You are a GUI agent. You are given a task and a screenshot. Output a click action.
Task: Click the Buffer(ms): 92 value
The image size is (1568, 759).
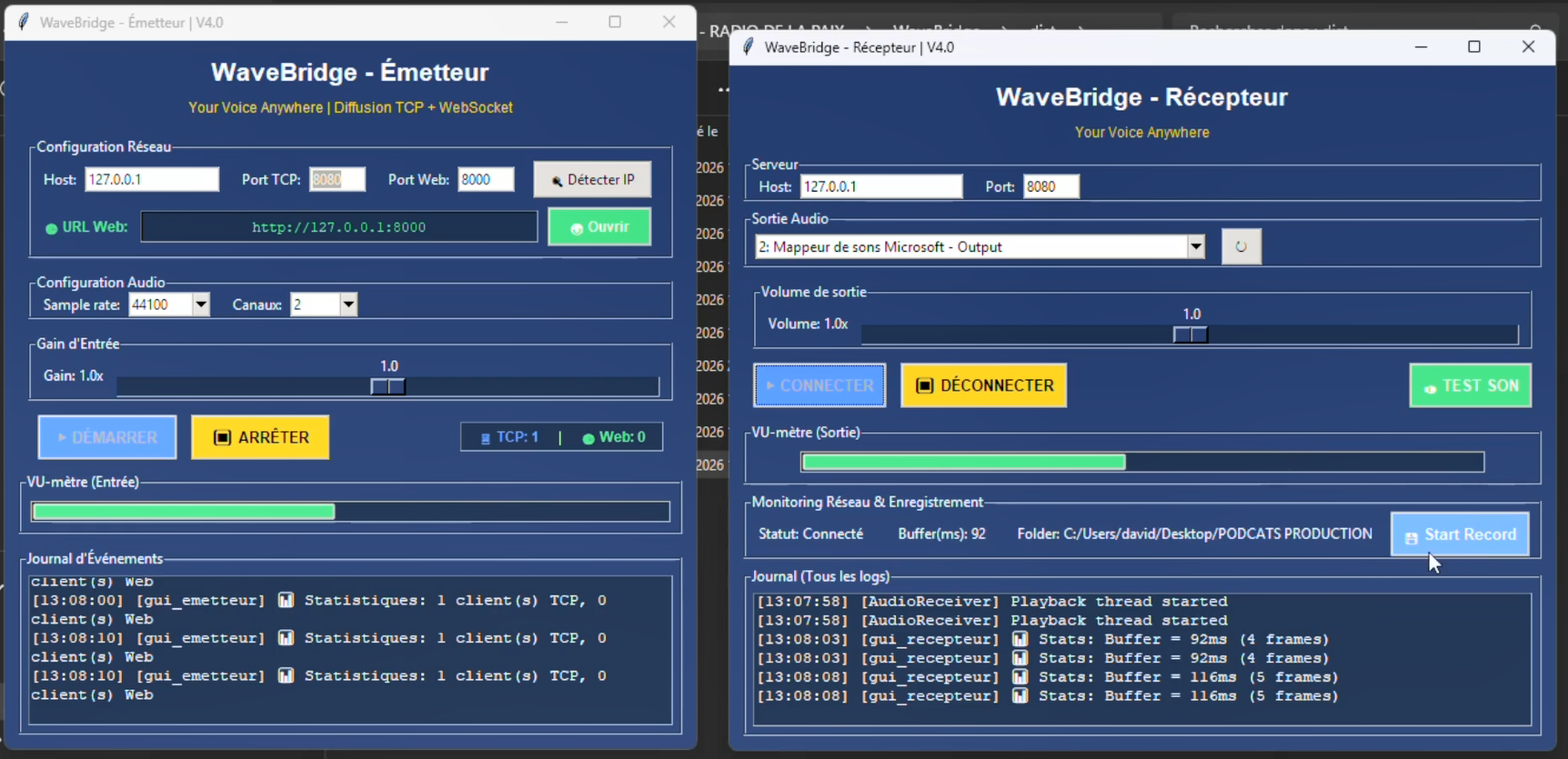pos(941,534)
